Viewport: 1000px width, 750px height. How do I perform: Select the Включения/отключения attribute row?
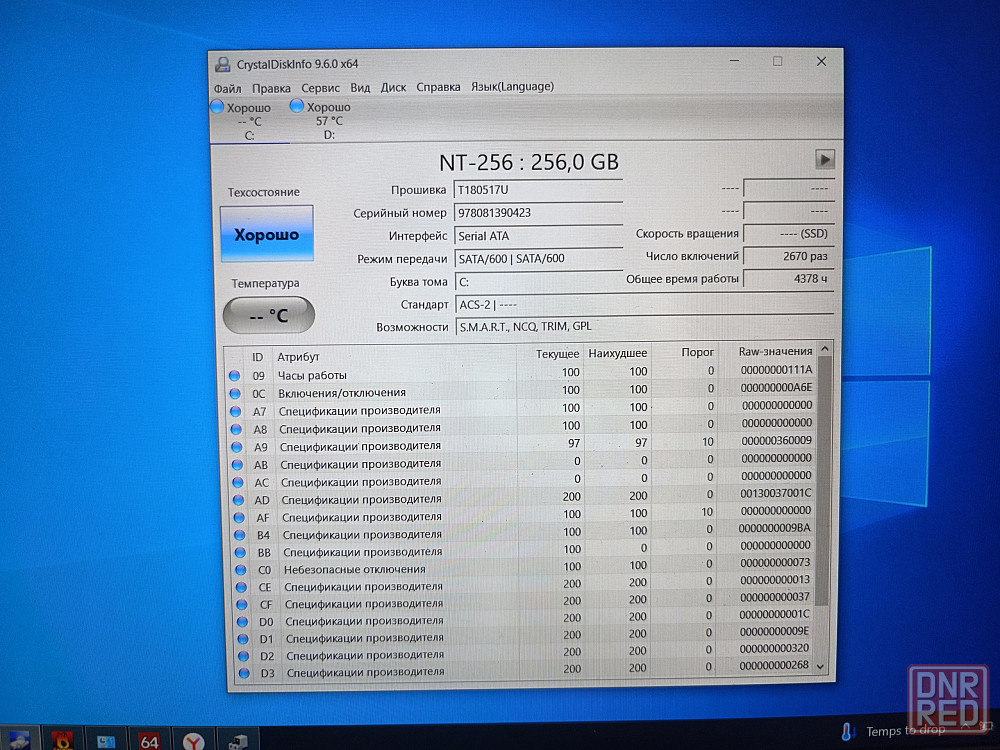(522, 392)
